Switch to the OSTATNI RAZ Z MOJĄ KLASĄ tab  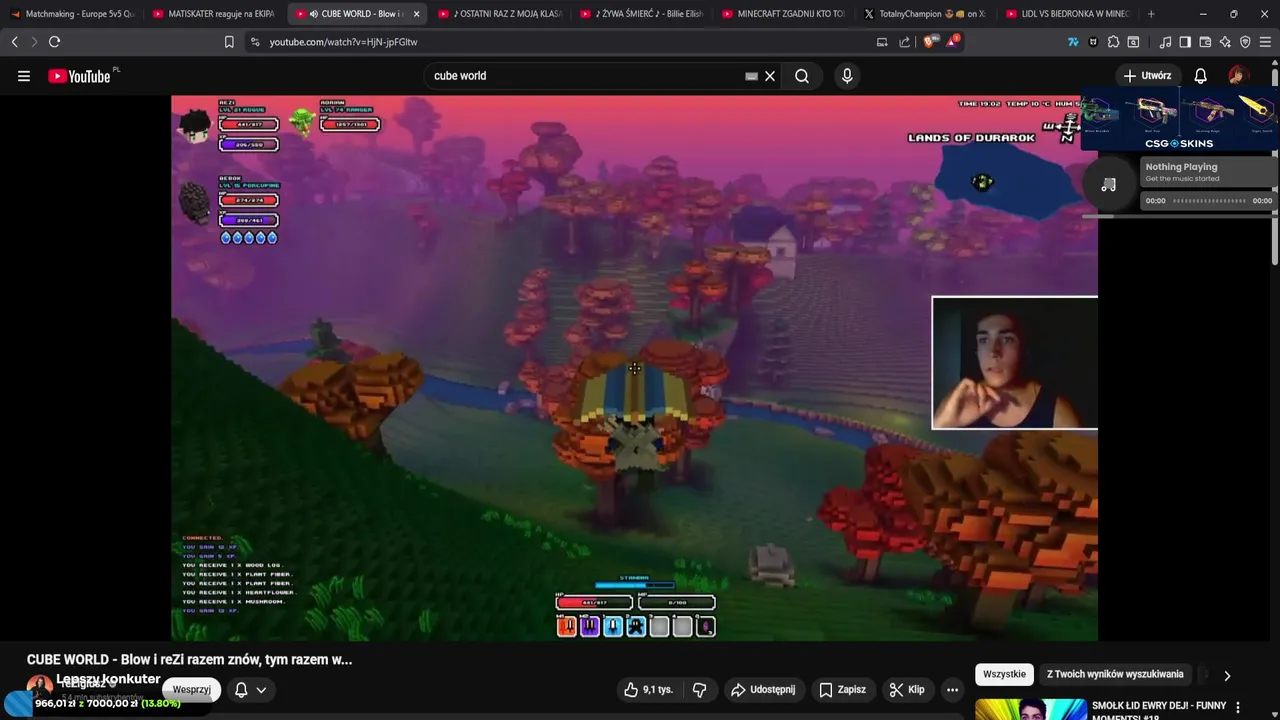(501, 14)
